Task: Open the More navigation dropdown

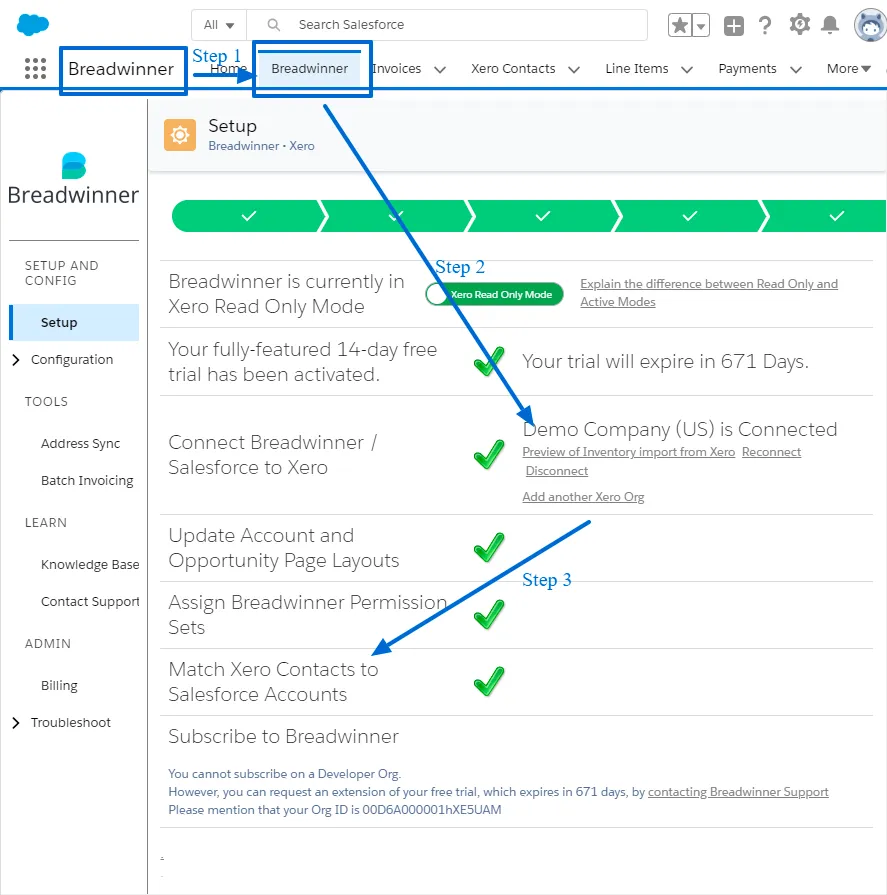Action: 849,68
